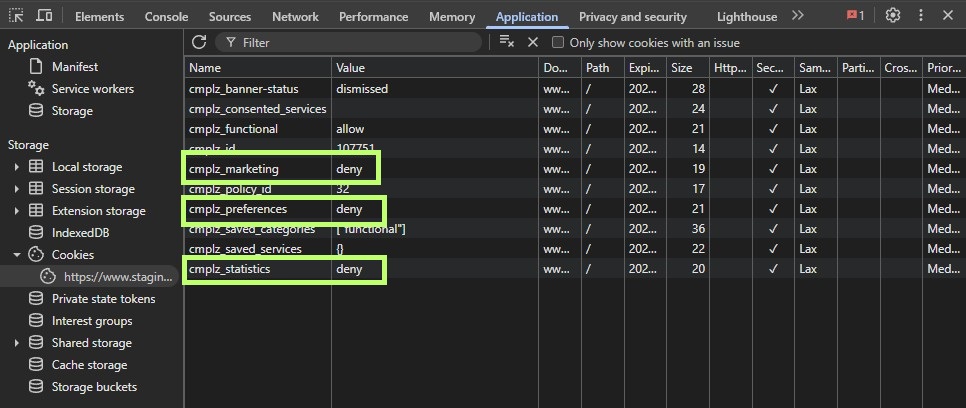Open the Manifest section in sidebar

point(75,67)
